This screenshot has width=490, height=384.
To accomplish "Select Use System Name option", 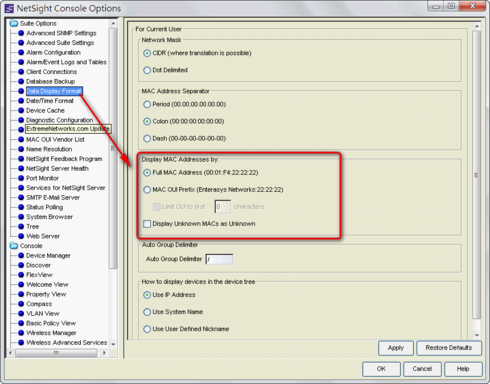I will point(147,312).
